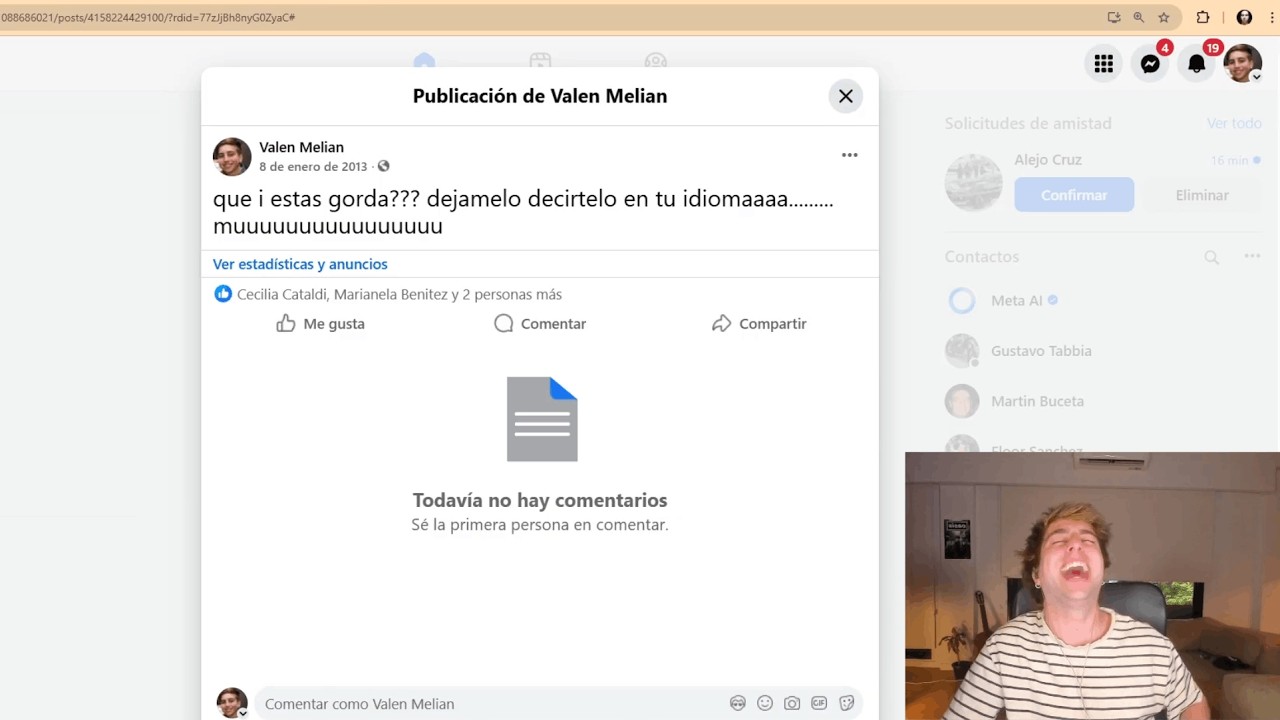Open the emoji picker in comment box

click(765, 704)
